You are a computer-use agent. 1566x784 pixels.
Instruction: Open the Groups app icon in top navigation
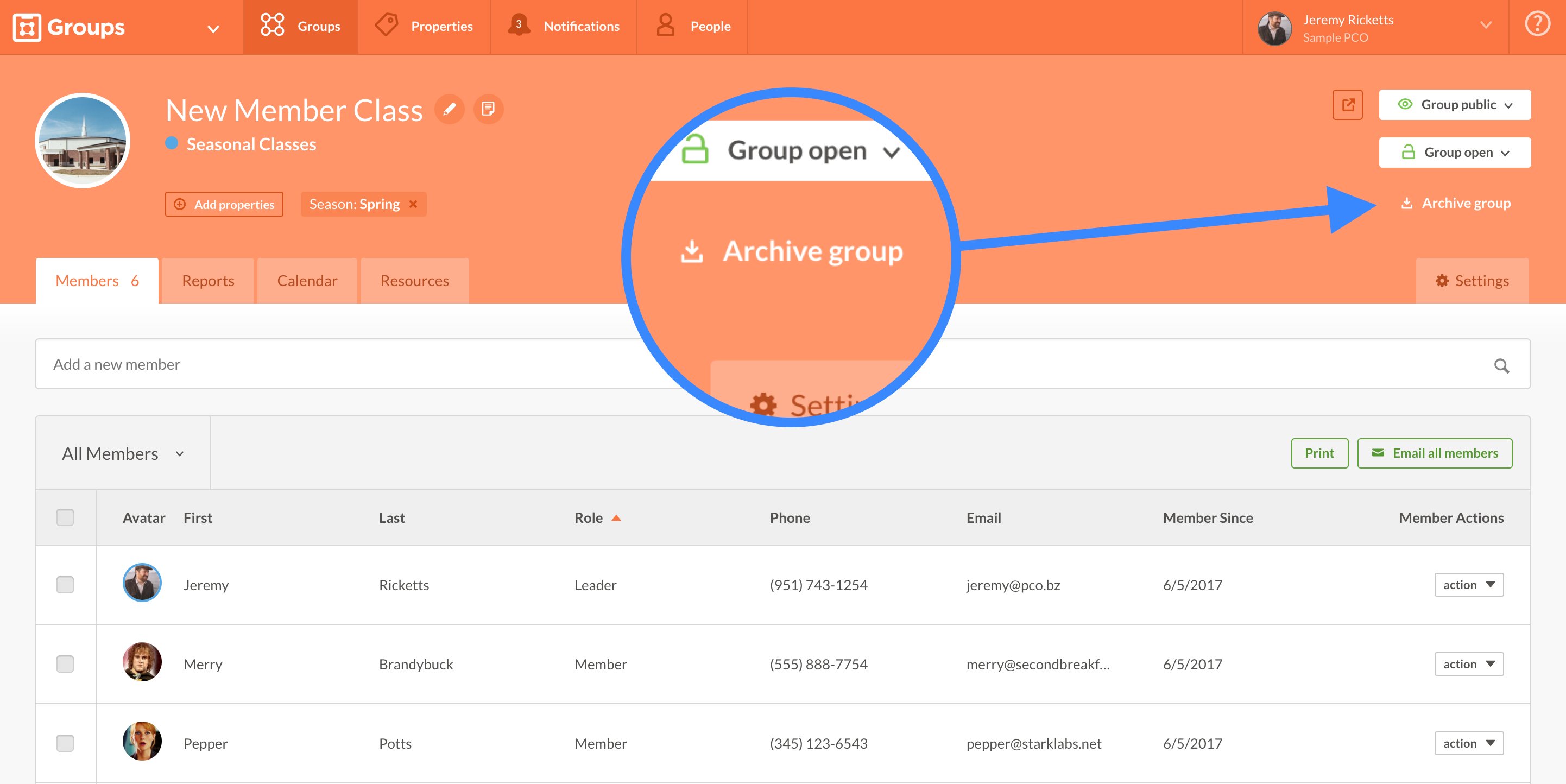coord(271,26)
